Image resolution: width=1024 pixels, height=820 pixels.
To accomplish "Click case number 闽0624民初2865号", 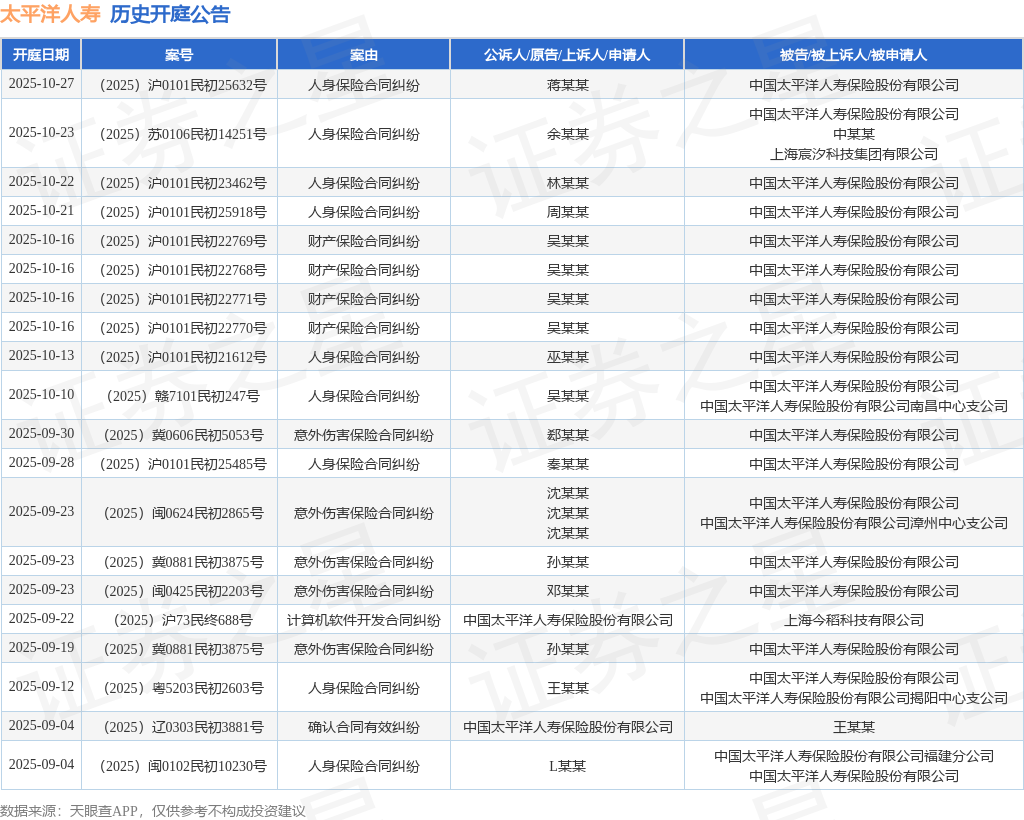I will pos(184,513).
